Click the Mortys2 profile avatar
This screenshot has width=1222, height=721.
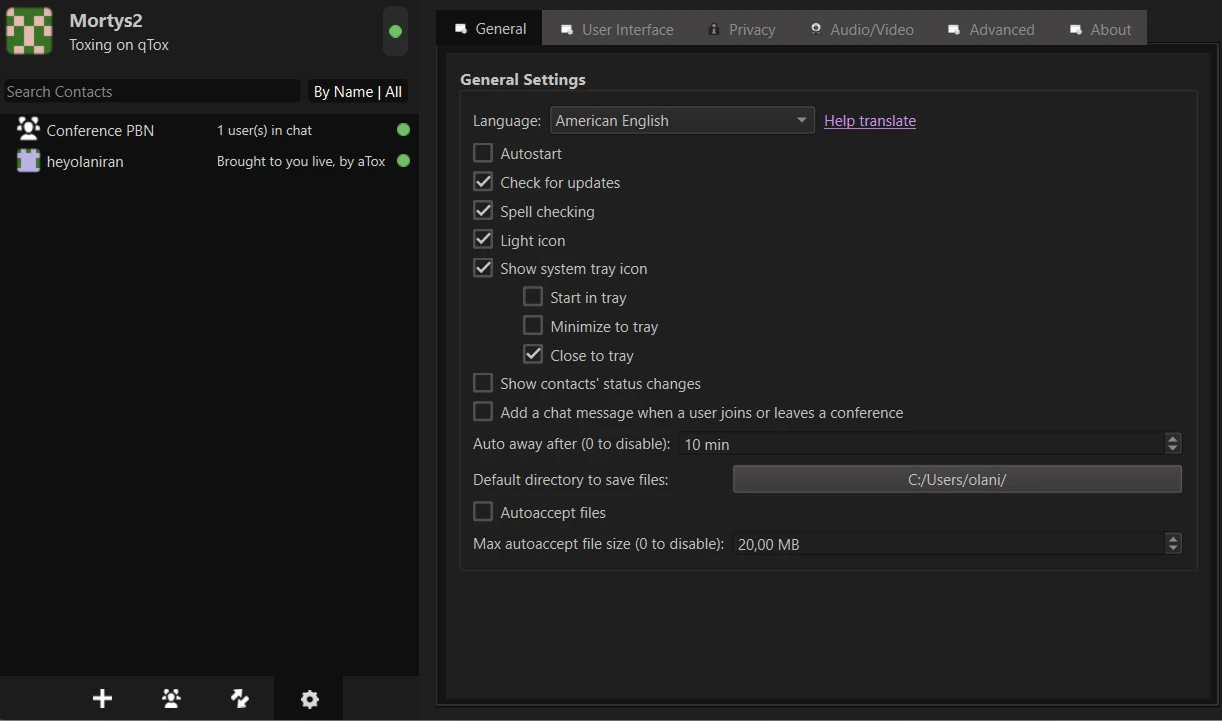click(29, 32)
